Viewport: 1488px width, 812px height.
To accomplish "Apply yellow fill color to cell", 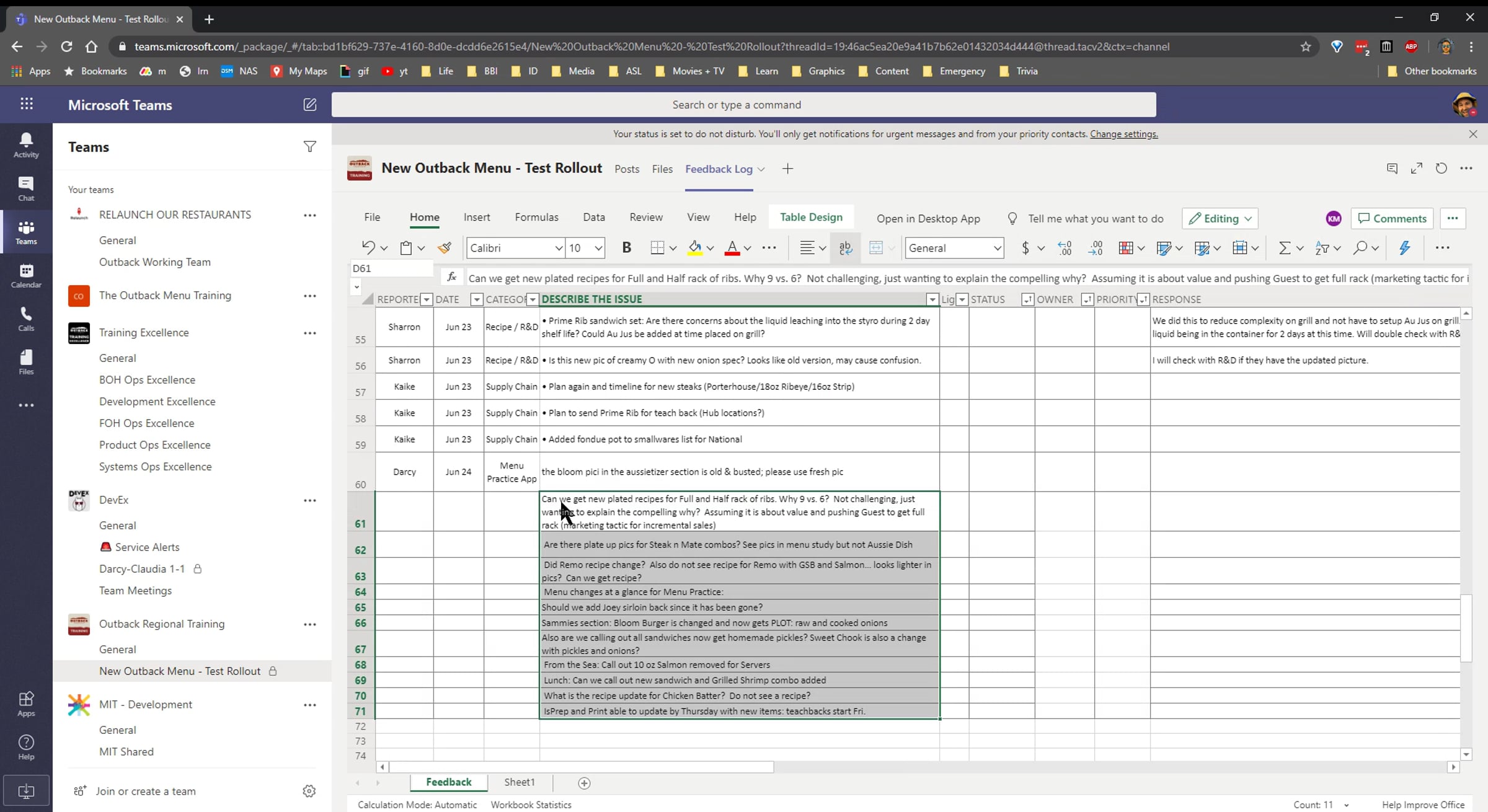I will coord(695,248).
